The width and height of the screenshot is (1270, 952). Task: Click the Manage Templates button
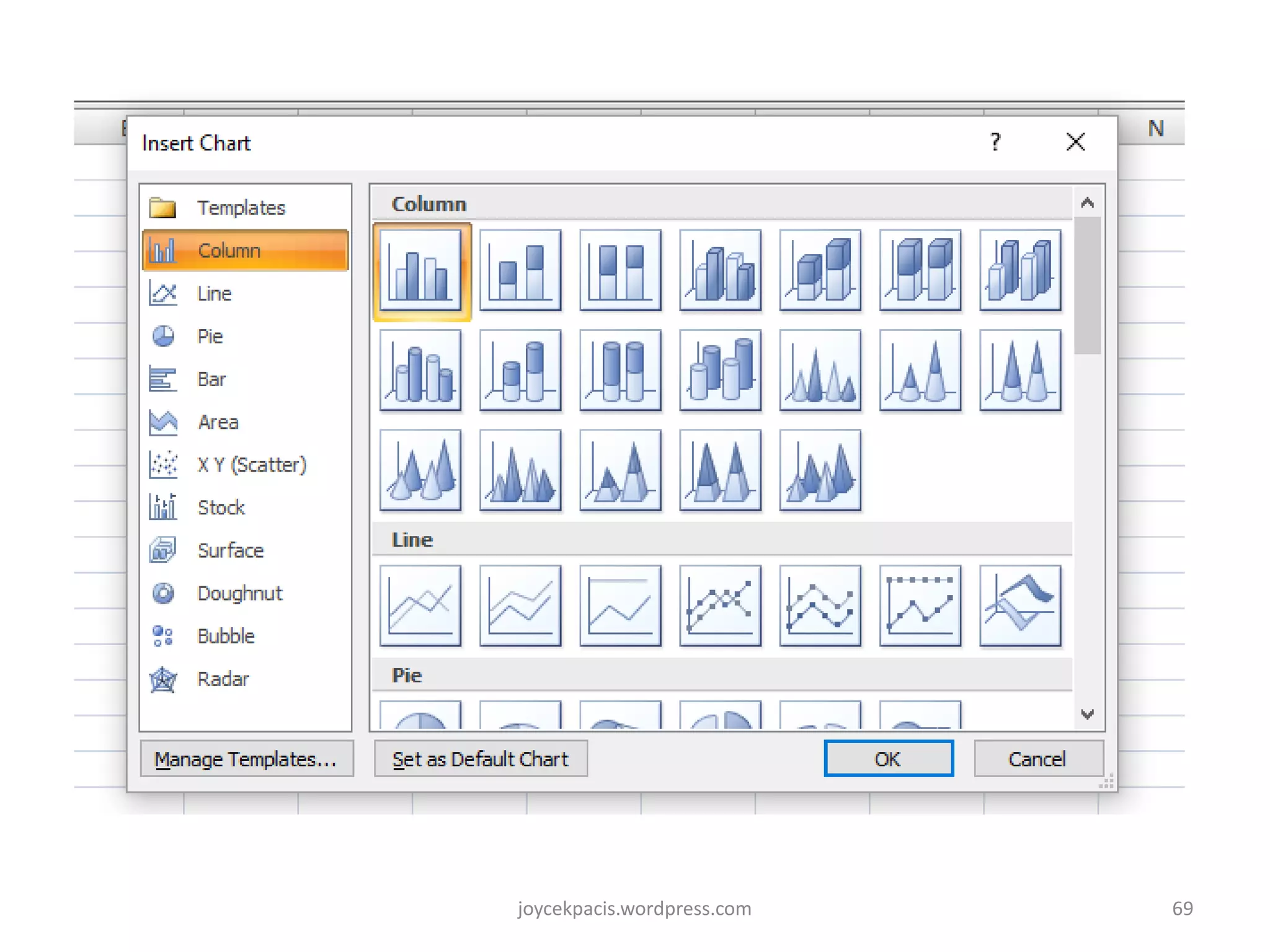(246, 759)
